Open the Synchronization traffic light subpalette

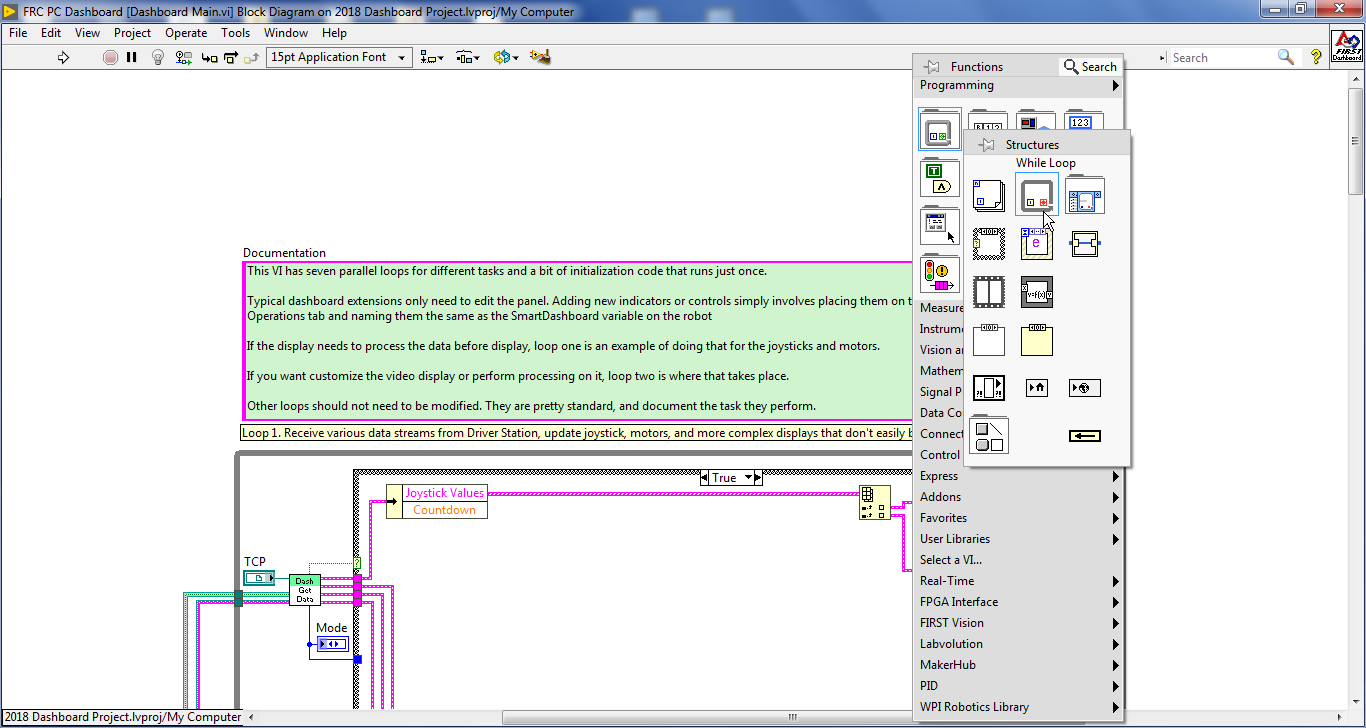tap(940, 273)
